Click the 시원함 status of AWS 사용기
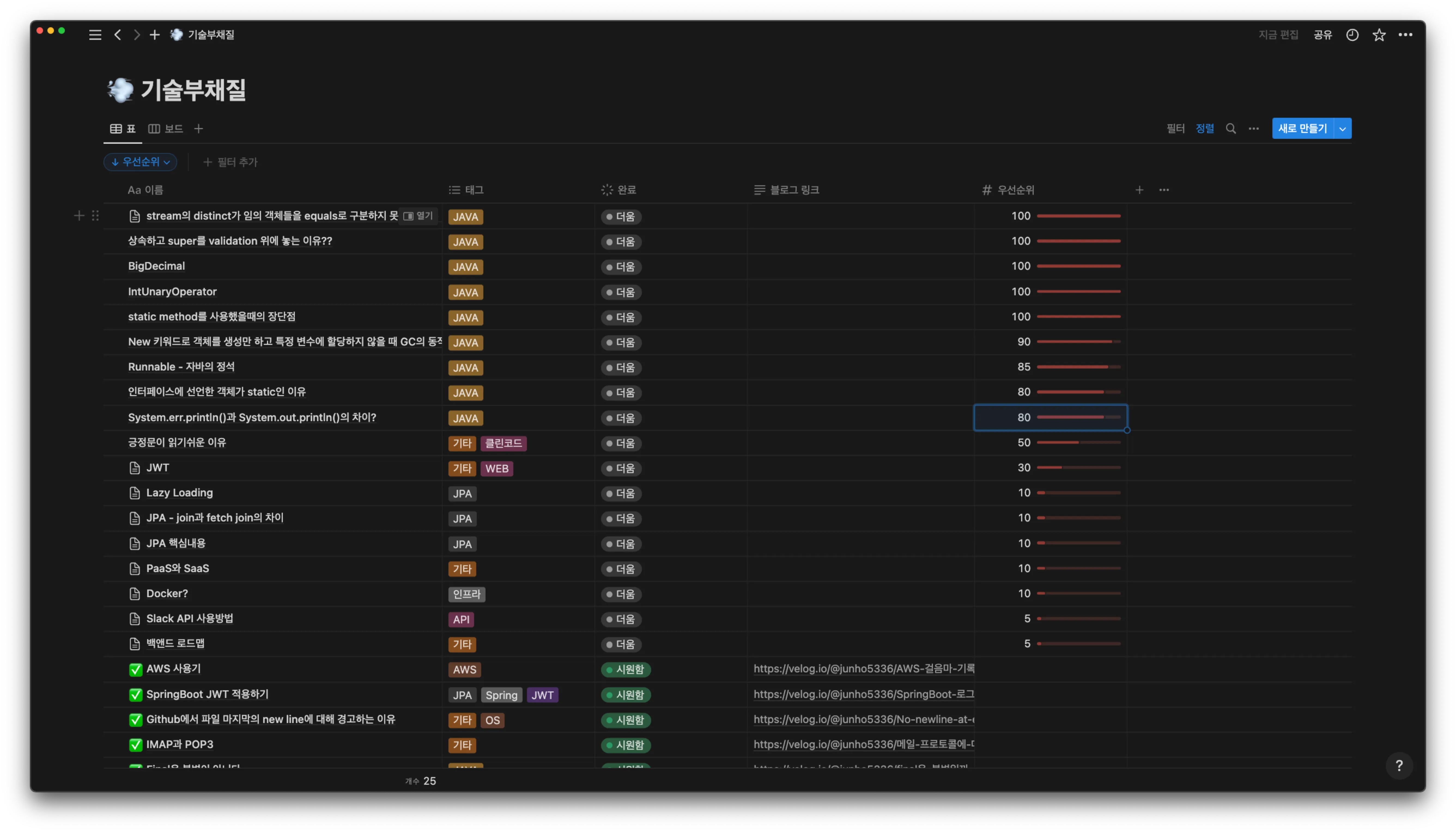 (626, 669)
